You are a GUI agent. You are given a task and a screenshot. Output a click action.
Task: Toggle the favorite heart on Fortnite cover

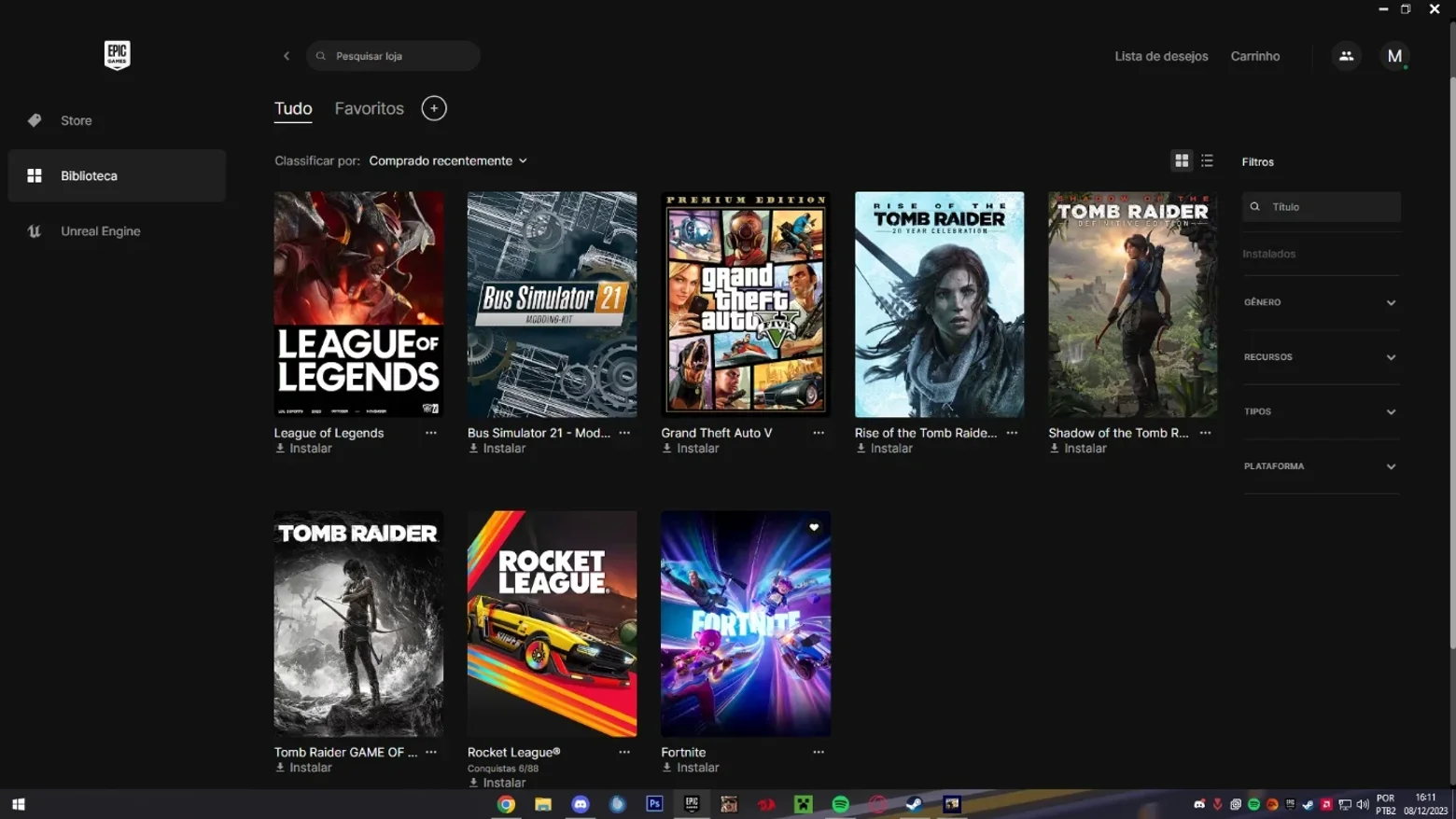pyautogui.click(x=814, y=528)
